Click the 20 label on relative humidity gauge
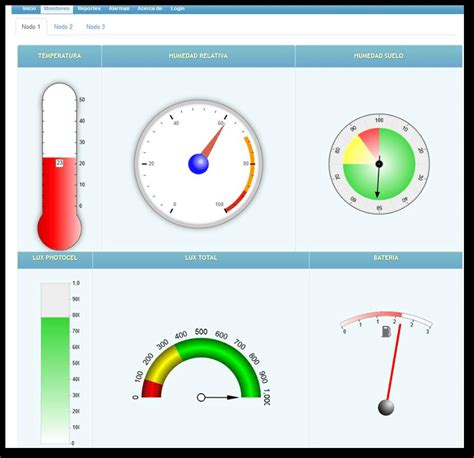This screenshot has height=458, width=474. tap(151, 164)
